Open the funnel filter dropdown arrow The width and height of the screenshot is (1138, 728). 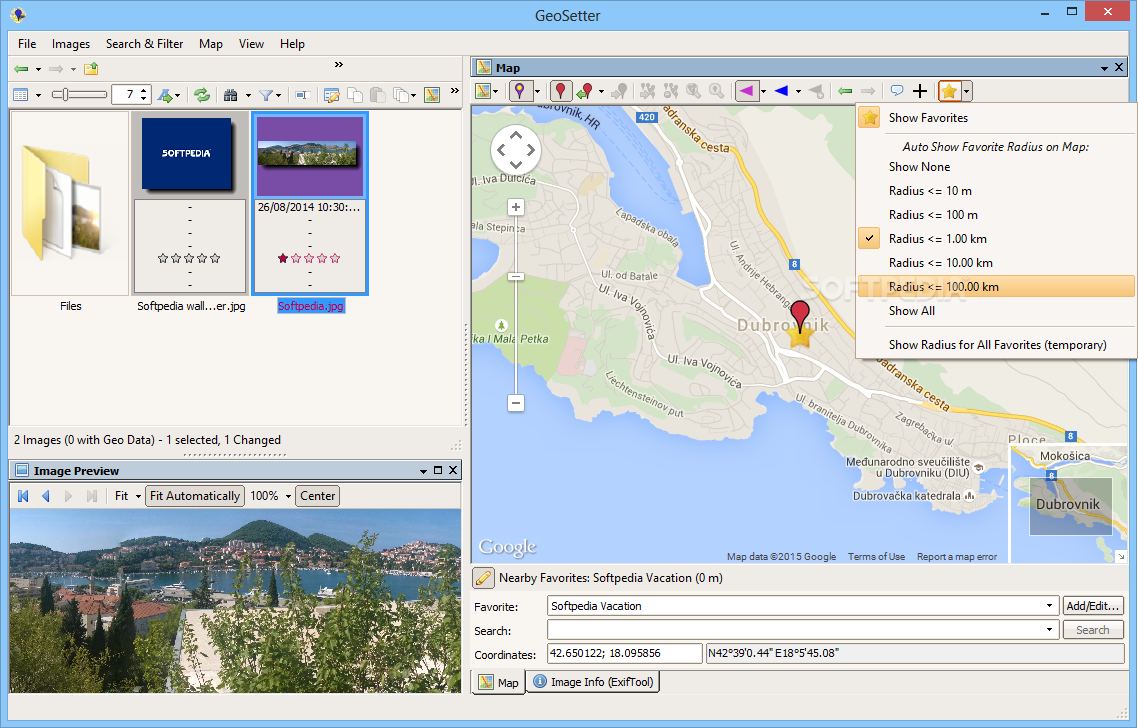pos(279,96)
